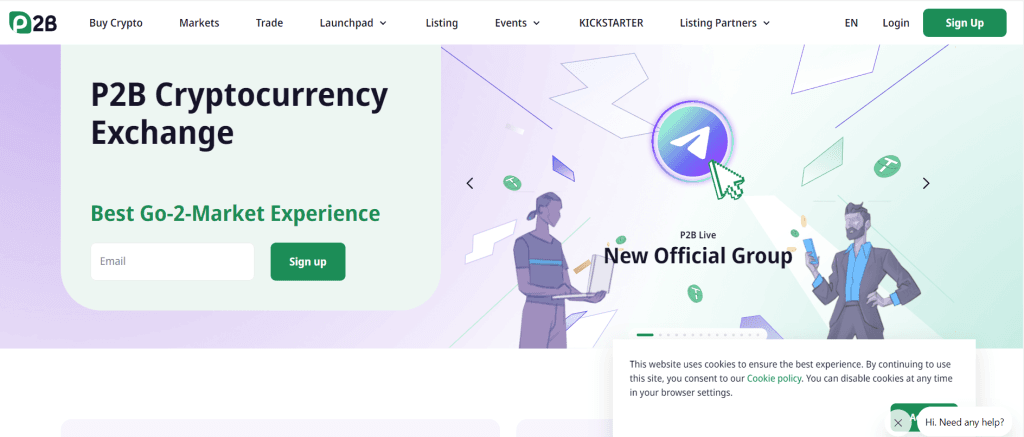This screenshot has width=1024, height=437.
Task: Open the Markets page
Action: point(199,23)
